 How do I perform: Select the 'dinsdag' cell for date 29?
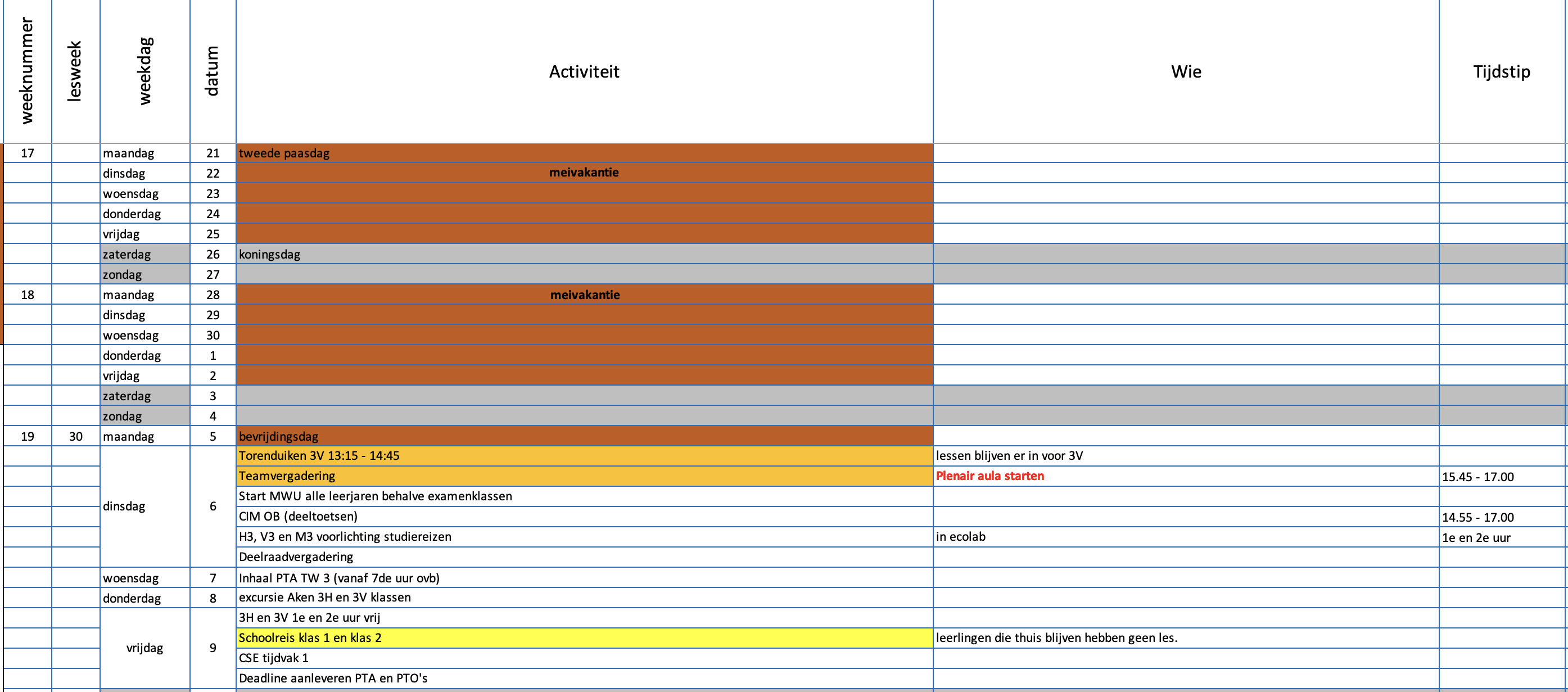(x=145, y=315)
